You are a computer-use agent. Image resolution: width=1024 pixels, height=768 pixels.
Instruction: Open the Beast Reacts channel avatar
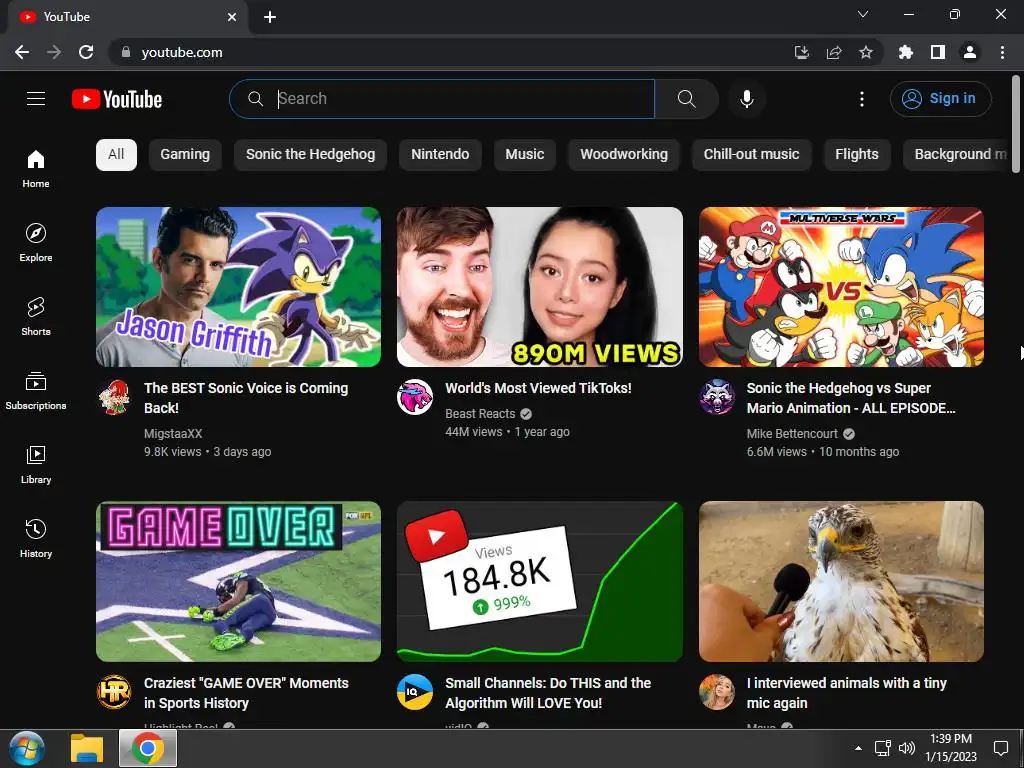(x=415, y=397)
